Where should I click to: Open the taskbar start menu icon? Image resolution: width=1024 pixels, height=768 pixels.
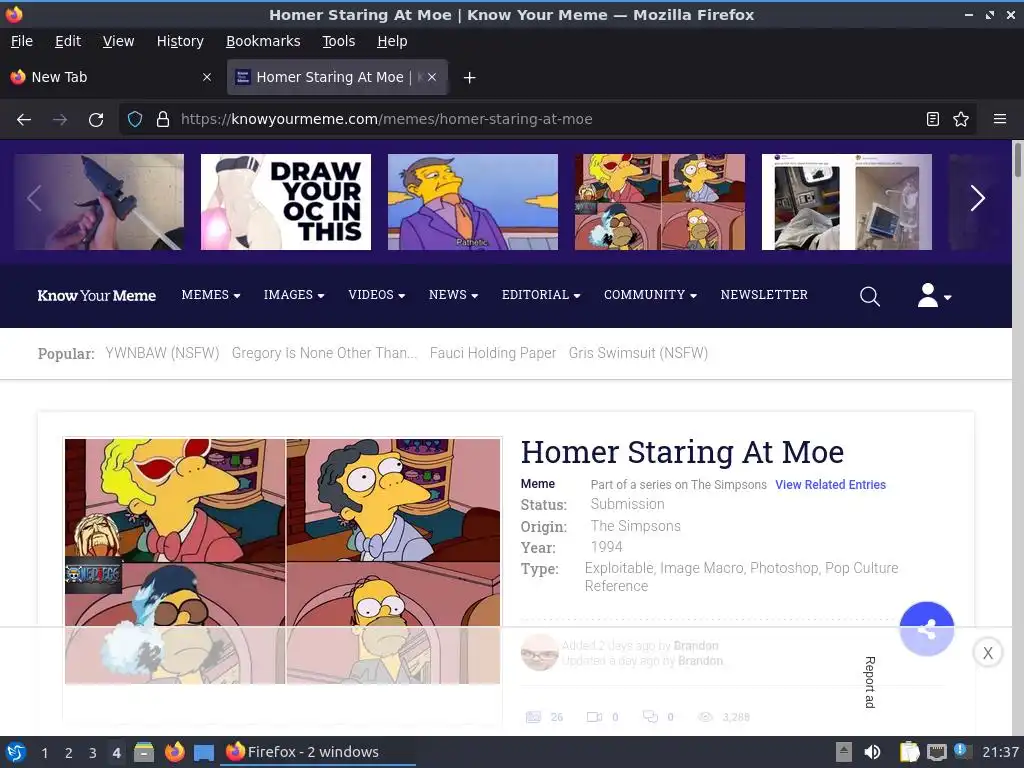point(16,752)
